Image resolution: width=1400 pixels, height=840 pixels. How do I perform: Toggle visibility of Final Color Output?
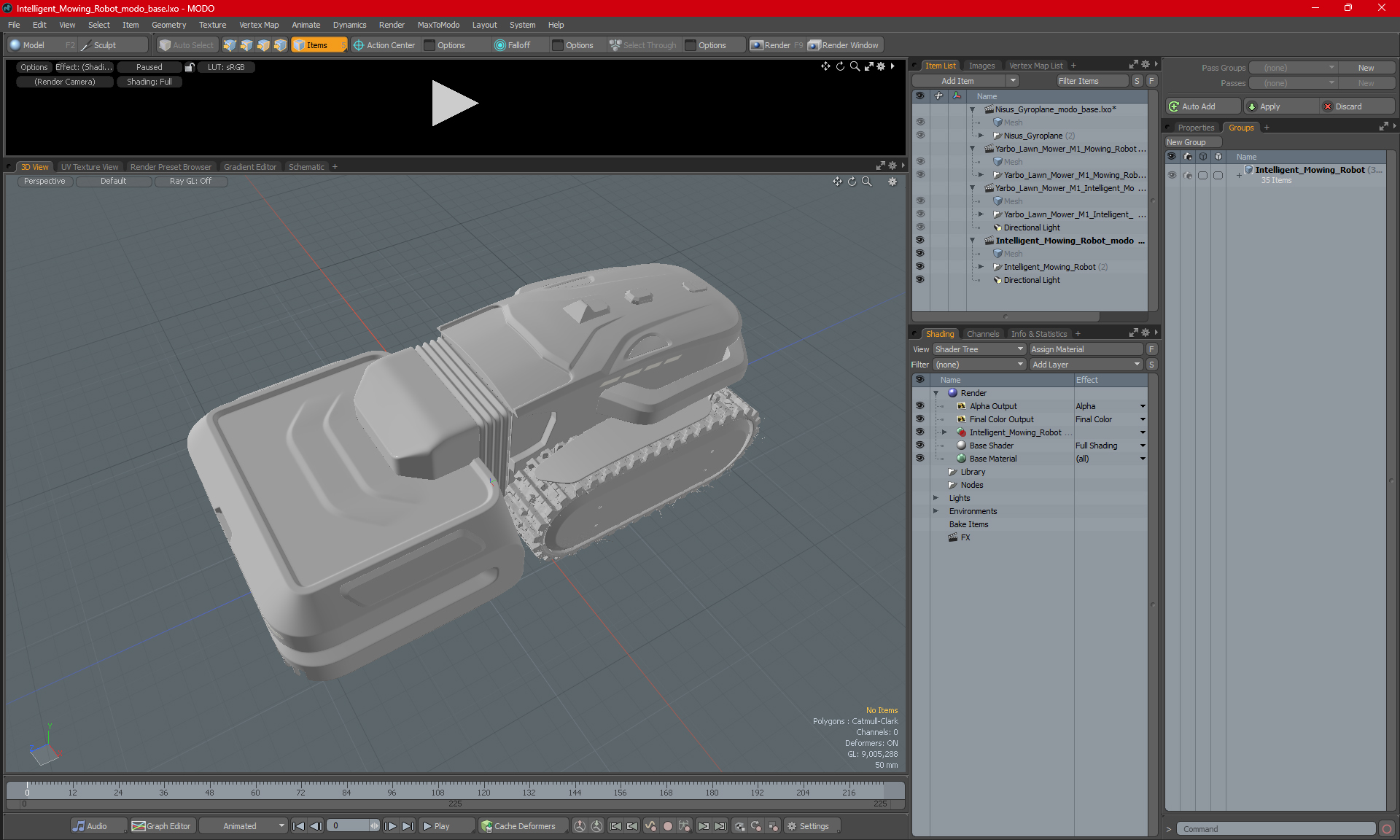(x=920, y=419)
